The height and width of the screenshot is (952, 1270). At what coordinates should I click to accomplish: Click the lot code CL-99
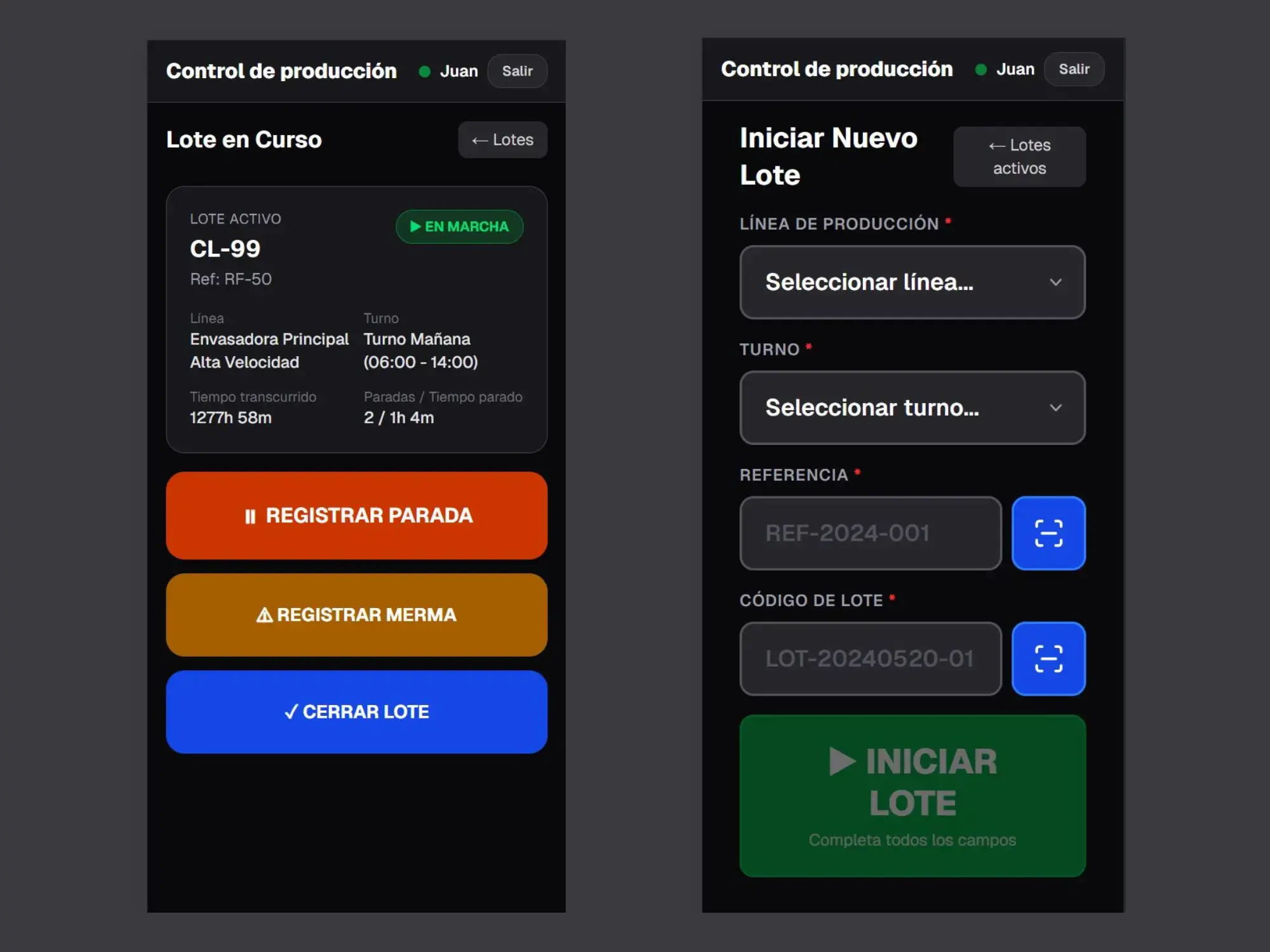[225, 249]
